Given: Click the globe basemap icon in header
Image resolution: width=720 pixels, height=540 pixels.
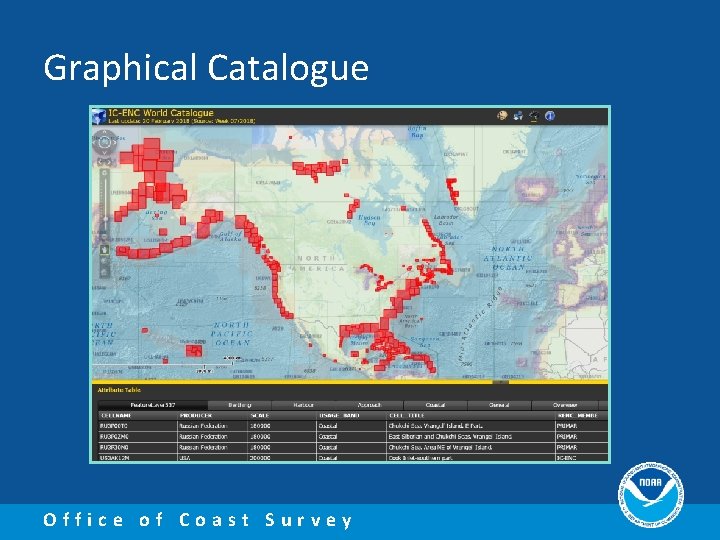Looking at the screenshot, I should pos(502,116).
